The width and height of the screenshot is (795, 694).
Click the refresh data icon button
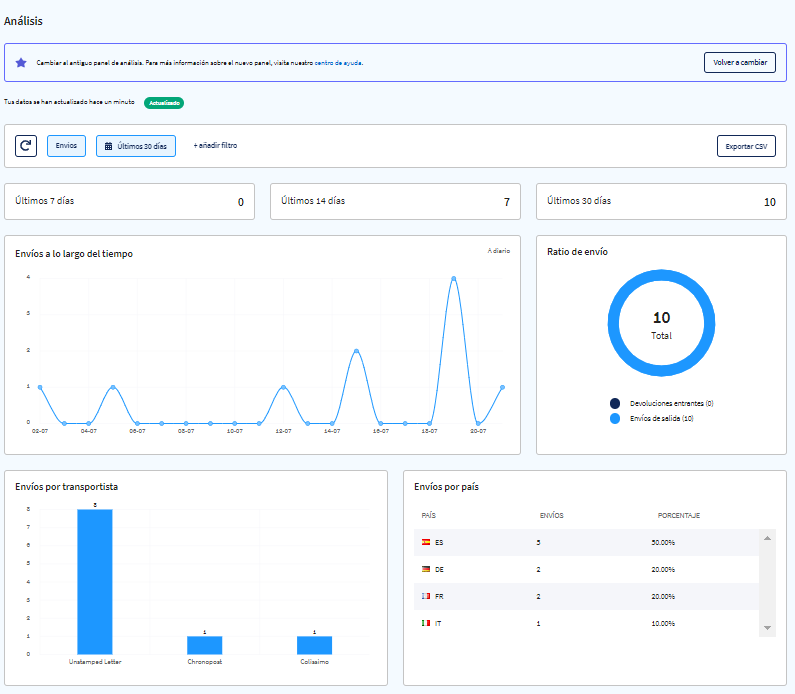pyautogui.click(x=26, y=146)
